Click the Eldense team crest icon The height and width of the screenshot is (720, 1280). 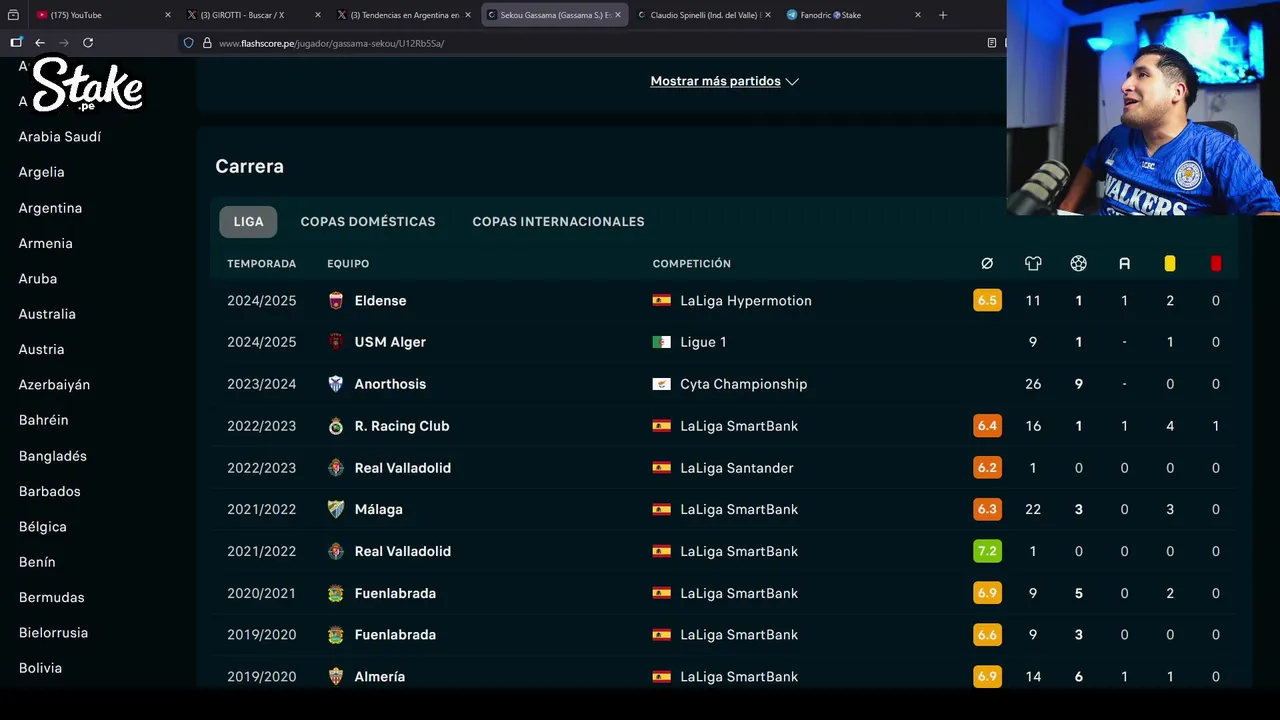pyautogui.click(x=336, y=301)
